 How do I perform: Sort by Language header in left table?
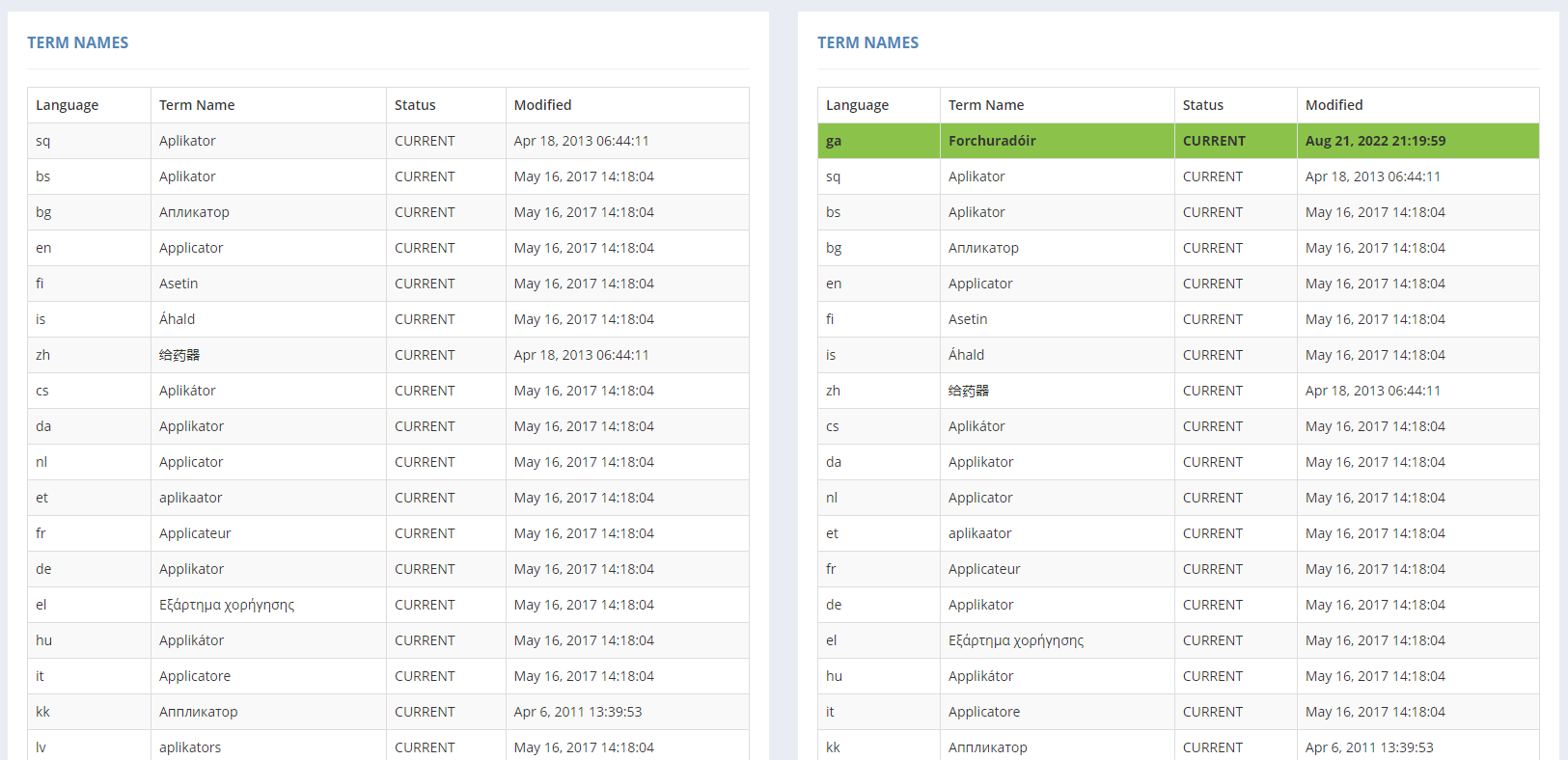68,105
